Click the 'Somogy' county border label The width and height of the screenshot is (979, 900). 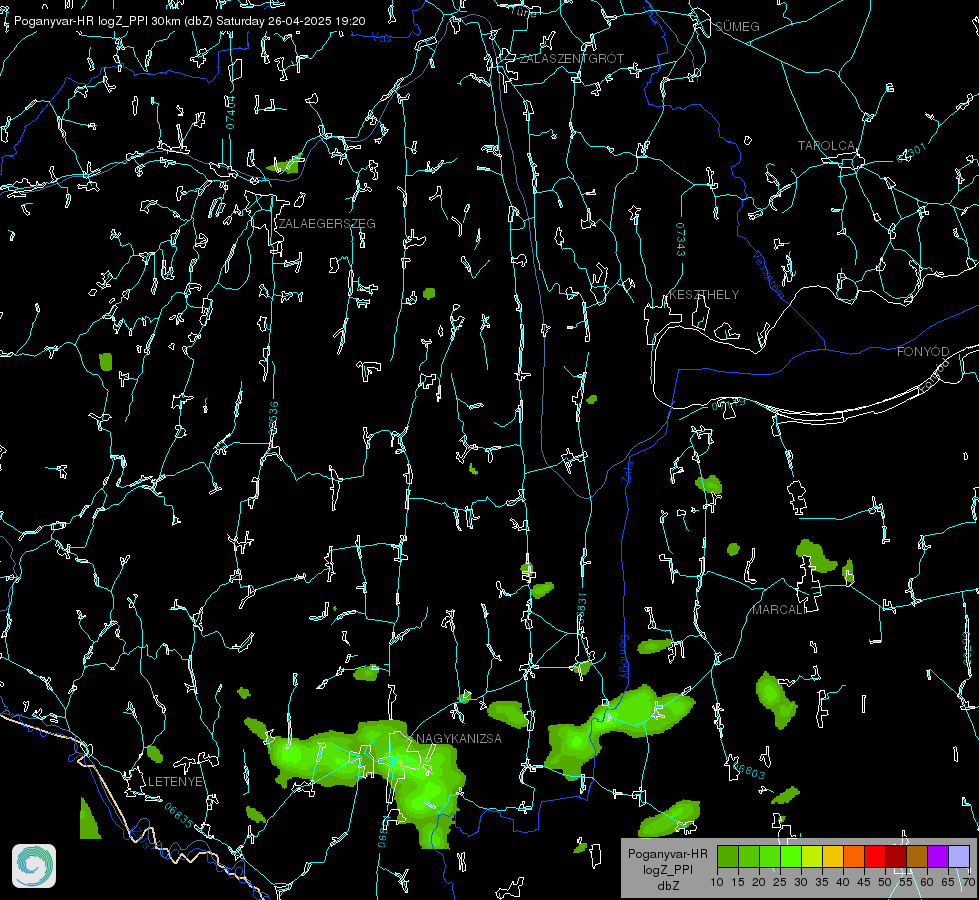coord(624,657)
